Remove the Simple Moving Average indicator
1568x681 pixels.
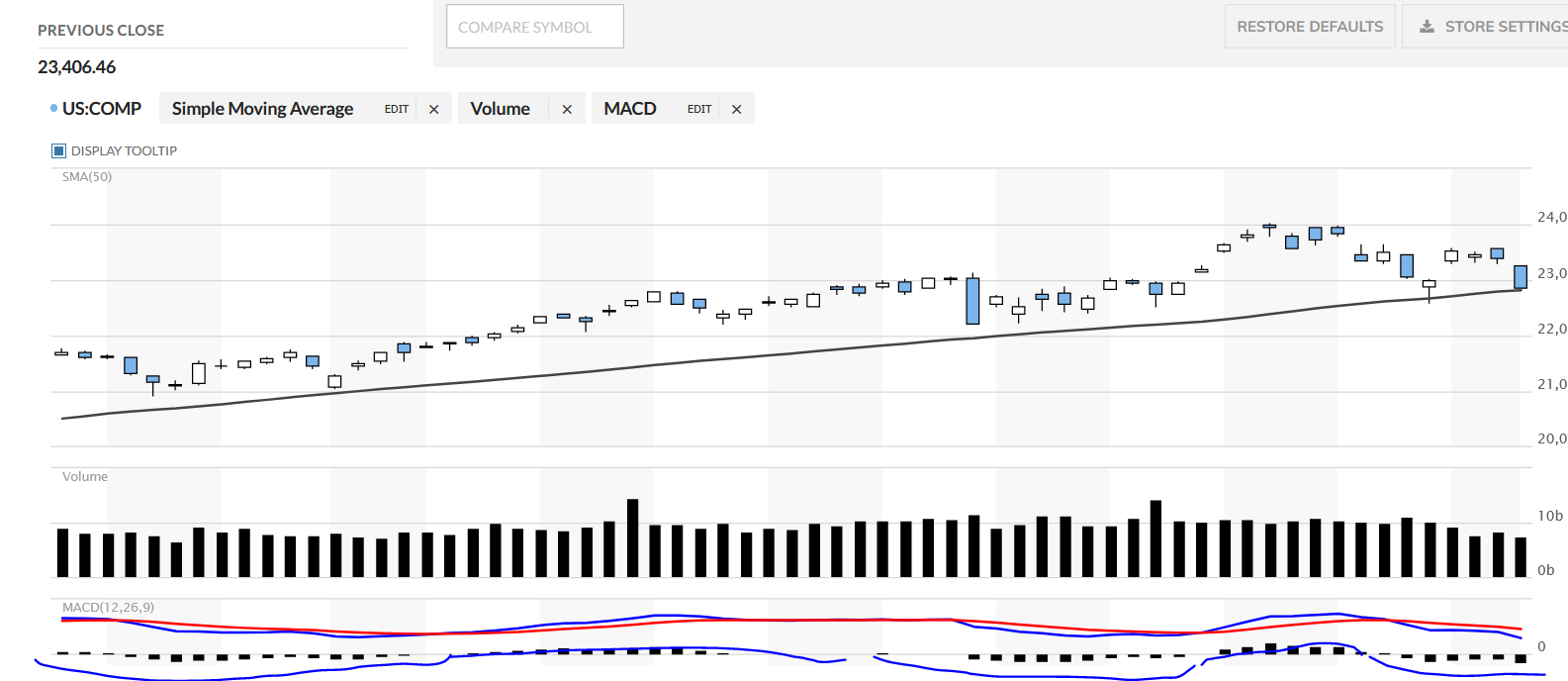pos(433,110)
